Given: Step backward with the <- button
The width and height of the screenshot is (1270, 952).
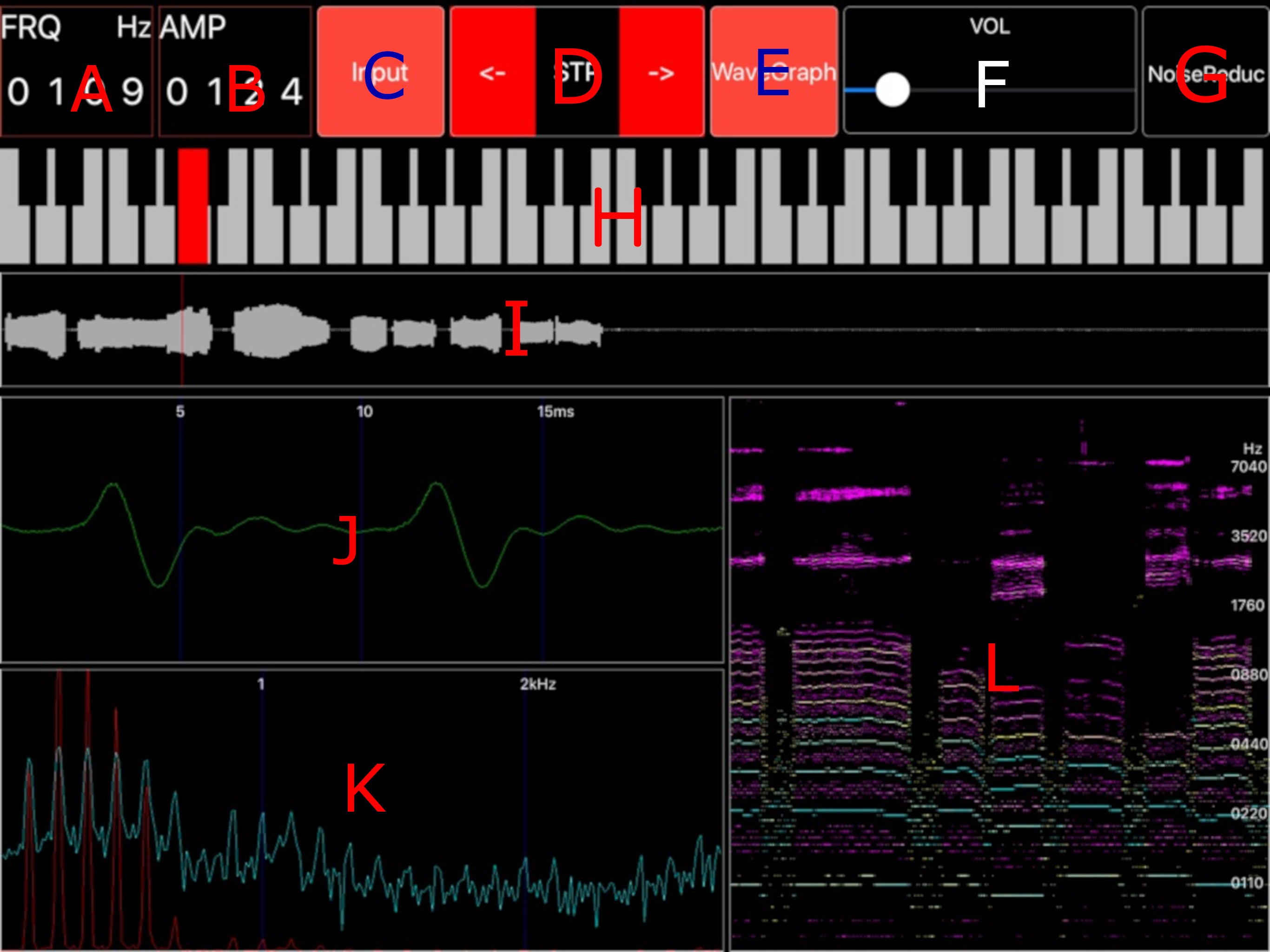Looking at the screenshot, I should (x=493, y=72).
